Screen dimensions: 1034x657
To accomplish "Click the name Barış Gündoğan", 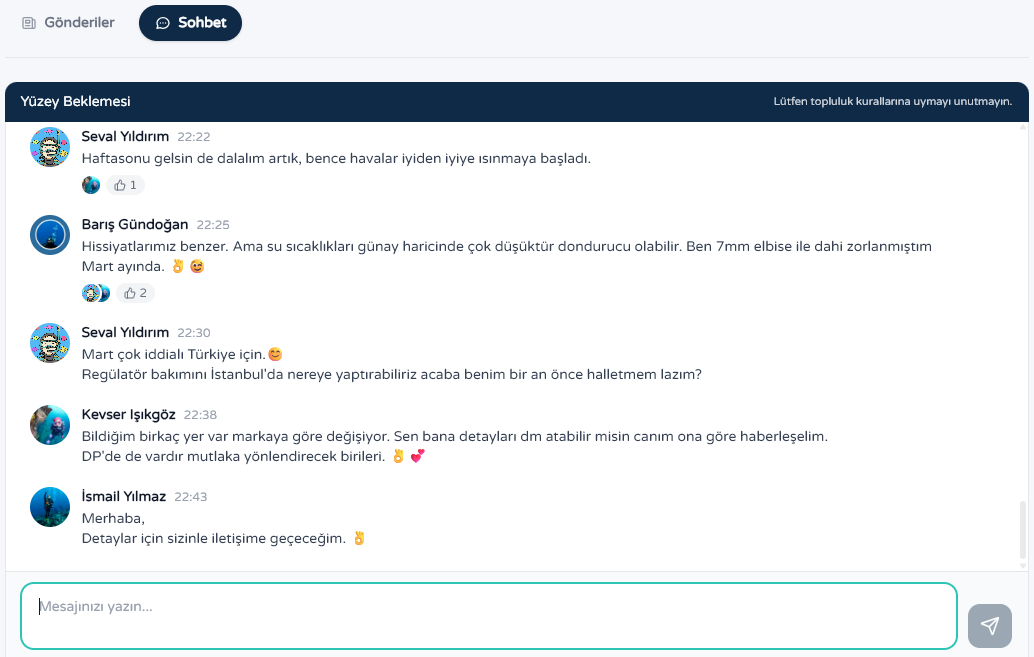I will coord(135,224).
